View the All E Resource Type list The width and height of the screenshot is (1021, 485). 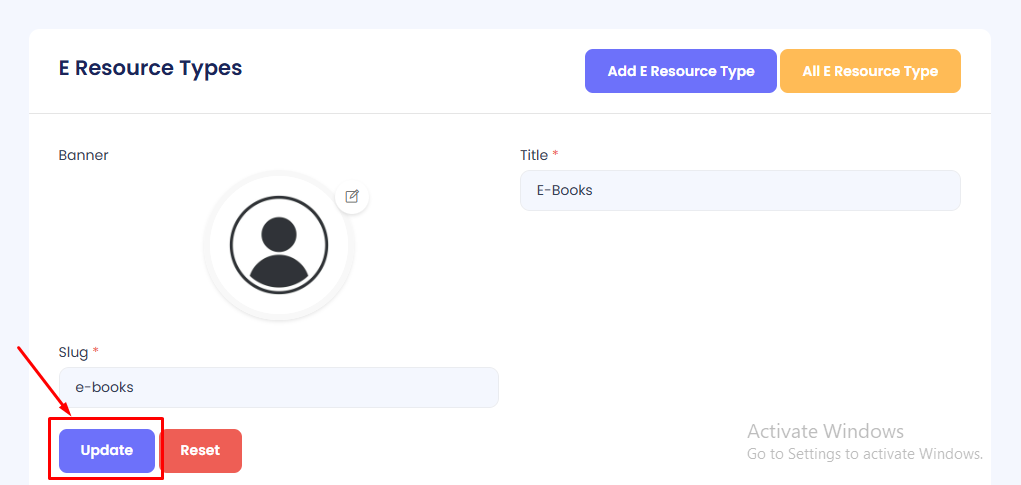(x=870, y=71)
